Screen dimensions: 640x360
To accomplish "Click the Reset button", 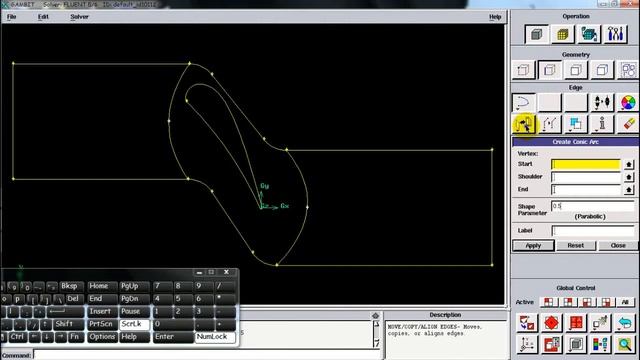I will pyautogui.click(x=576, y=245).
